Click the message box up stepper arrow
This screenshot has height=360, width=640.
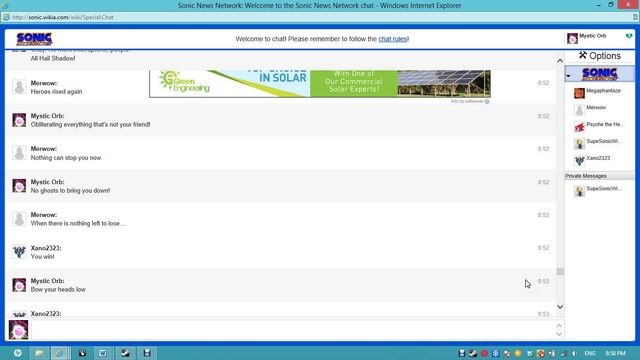[x=559, y=325]
